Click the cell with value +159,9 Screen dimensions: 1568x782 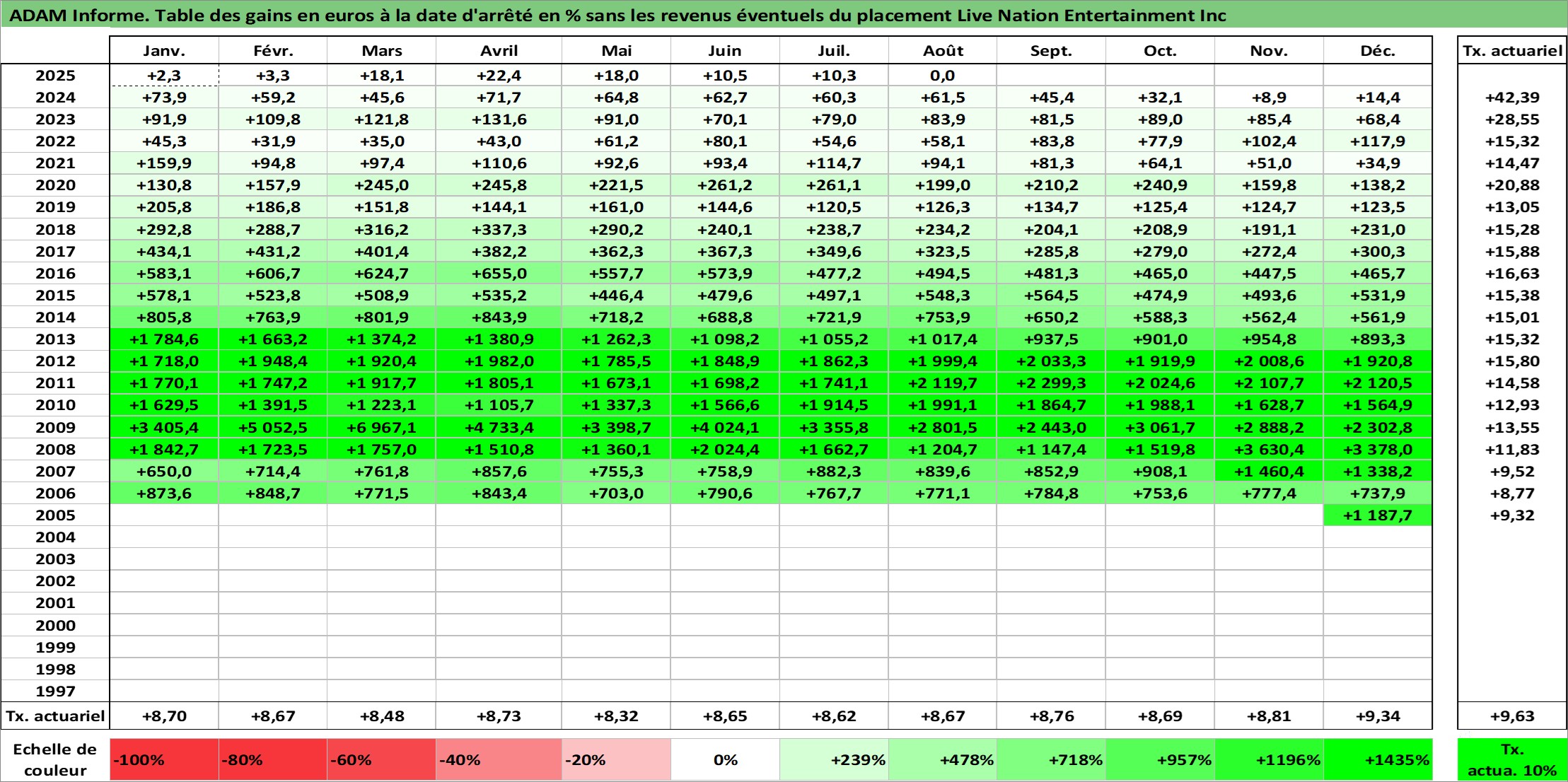tap(164, 163)
